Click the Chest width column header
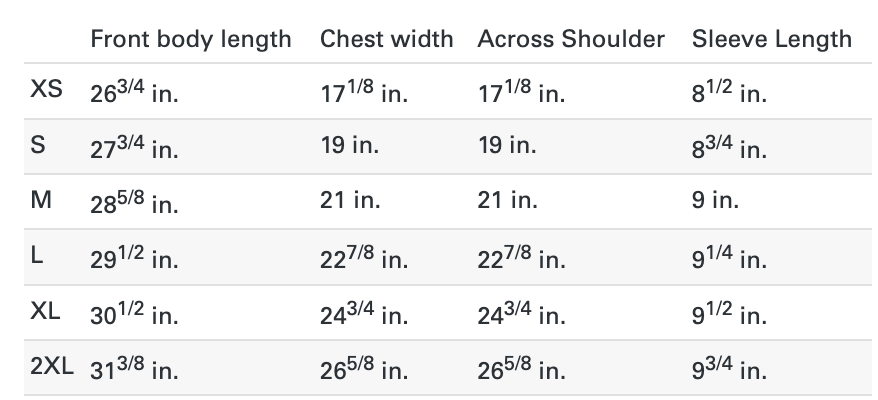This screenshot has height=400, width=878. click(x=386, y=39)
